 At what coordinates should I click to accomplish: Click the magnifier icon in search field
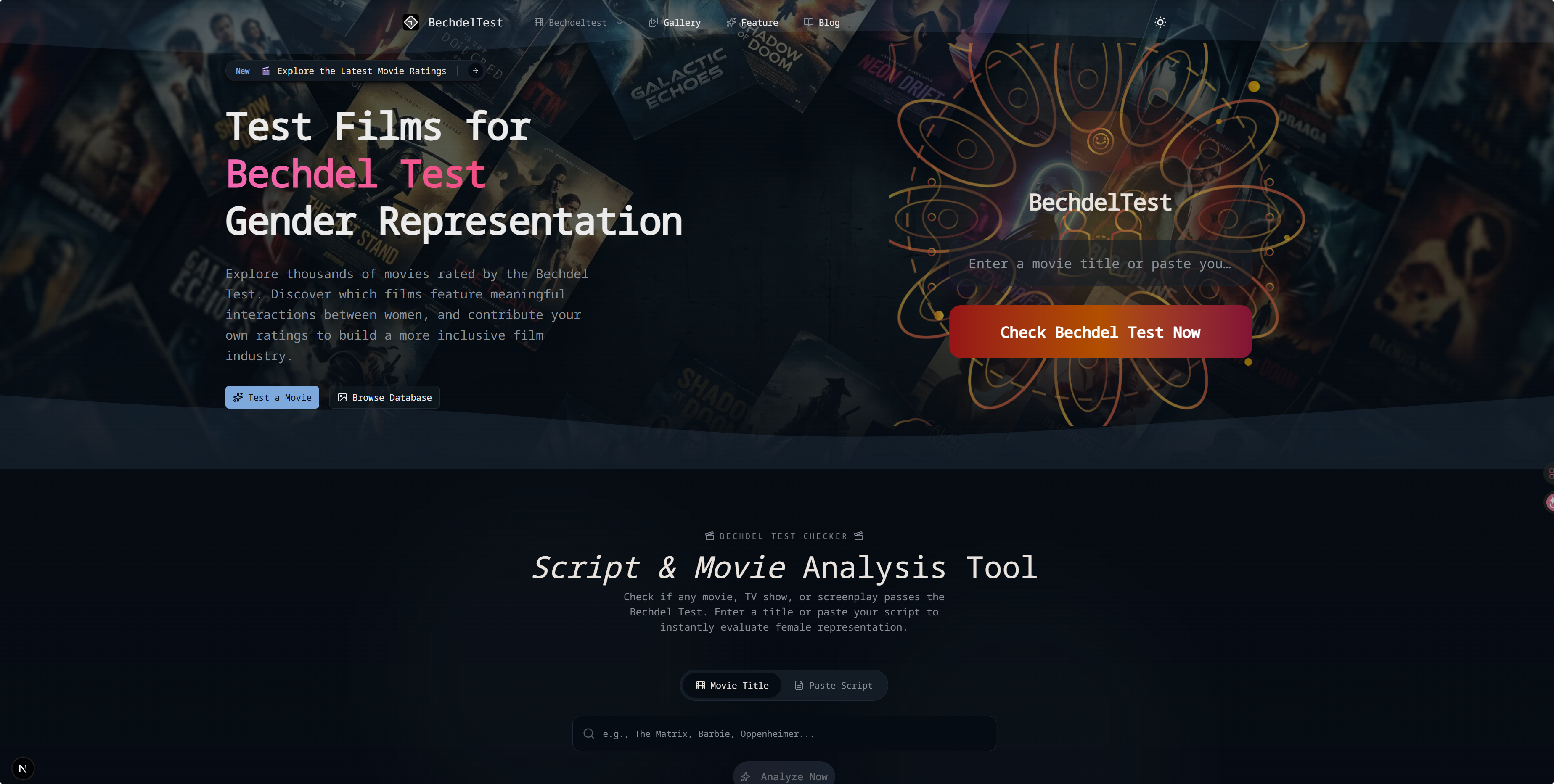(x=589, y=733)
